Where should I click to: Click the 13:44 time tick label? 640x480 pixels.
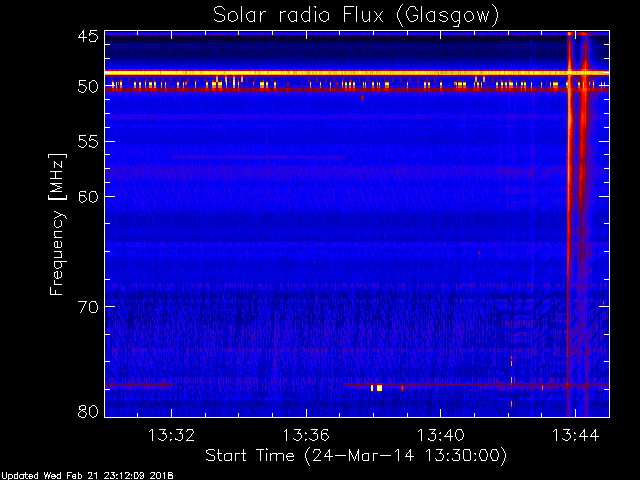576,435
